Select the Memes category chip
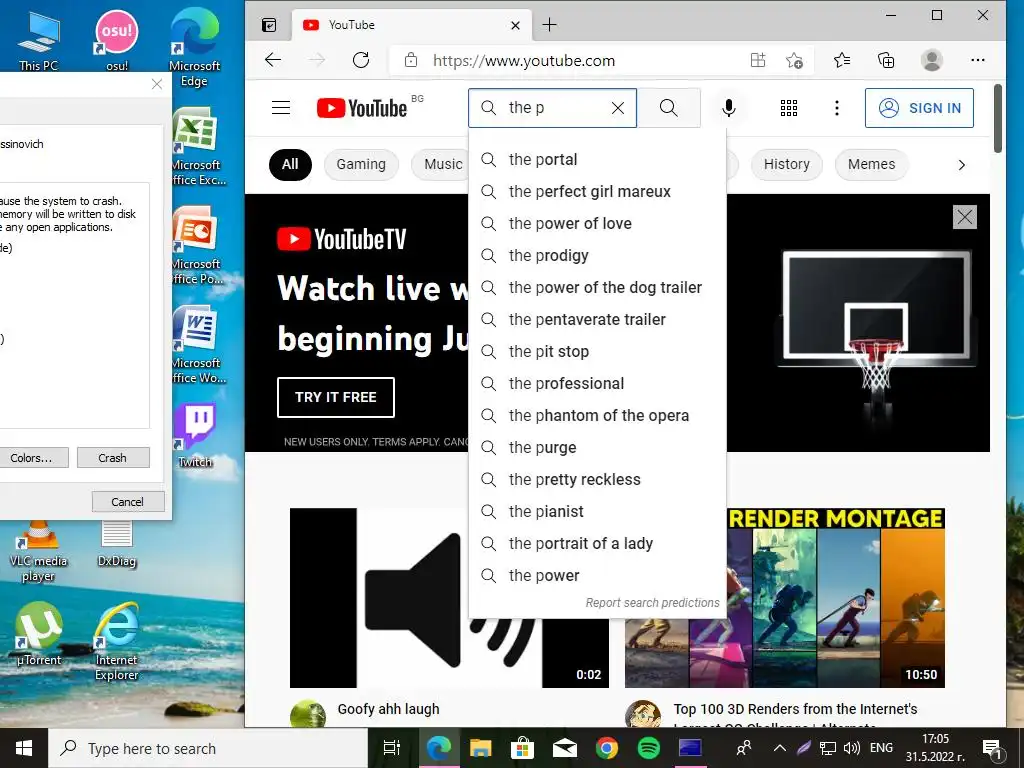This screenshot has width=1024, height=768. pyautogui.click(x=871, y=165)
